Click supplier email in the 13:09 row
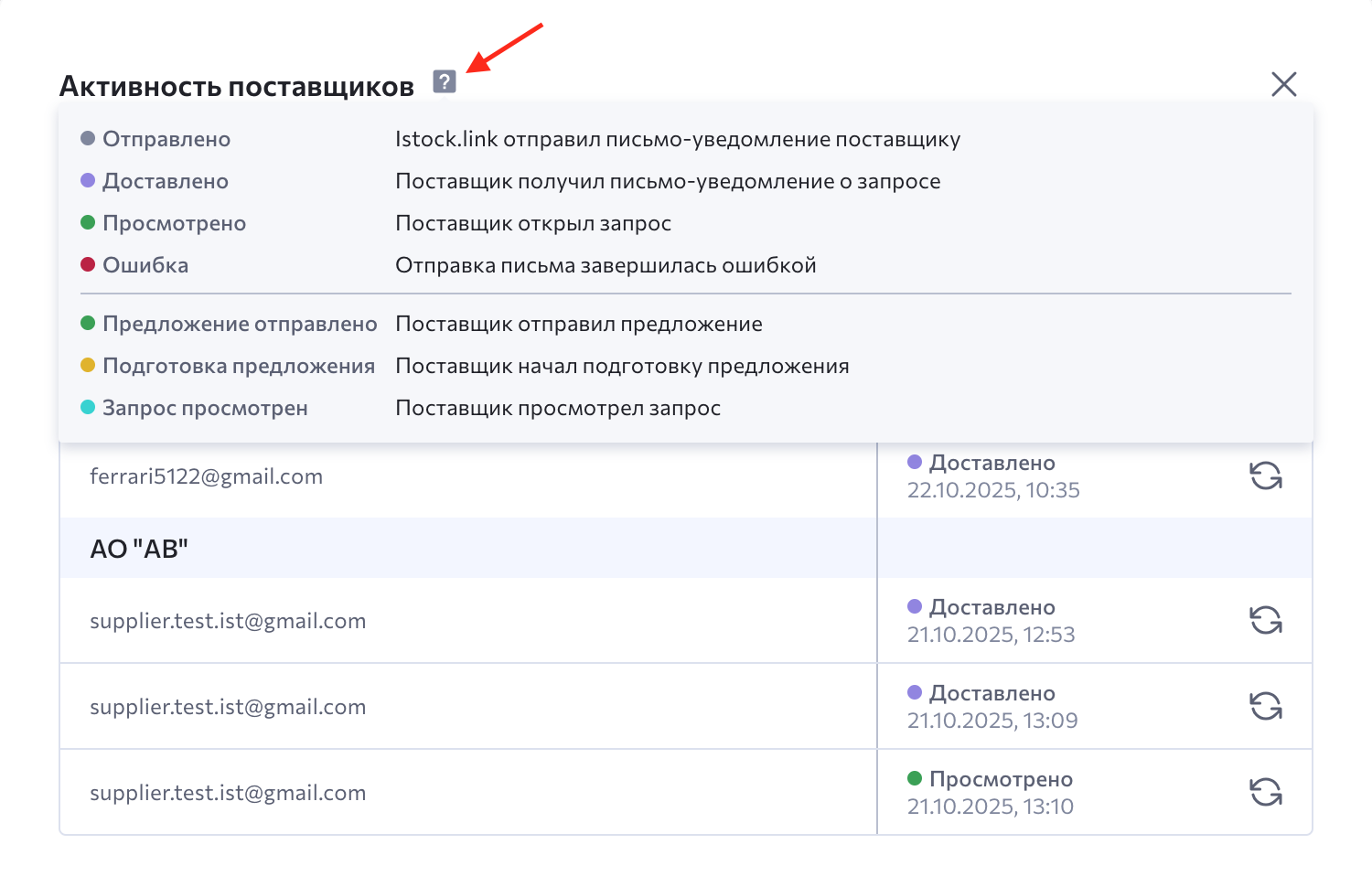 [228, 707]
